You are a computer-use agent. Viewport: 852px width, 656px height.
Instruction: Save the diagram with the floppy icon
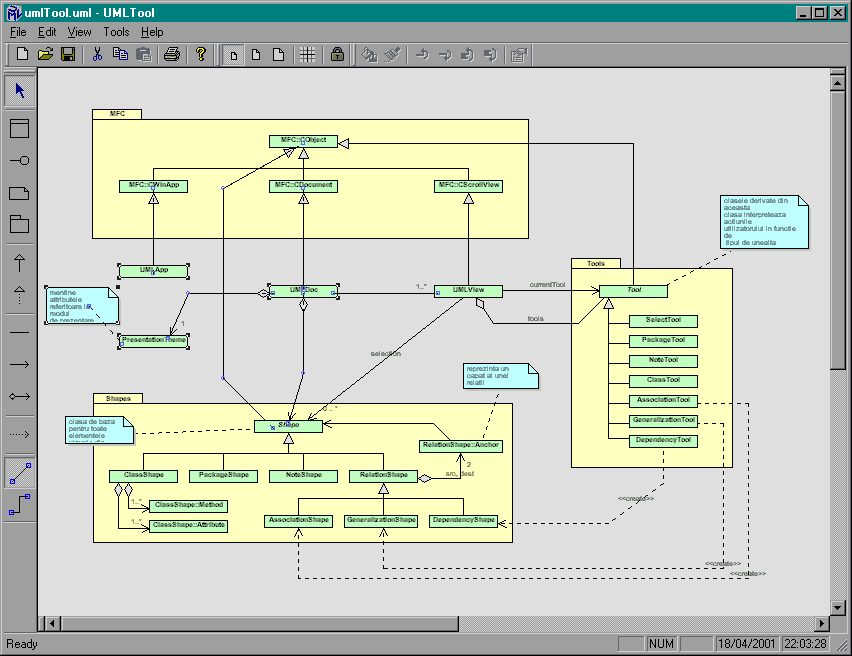click(68, 54)
